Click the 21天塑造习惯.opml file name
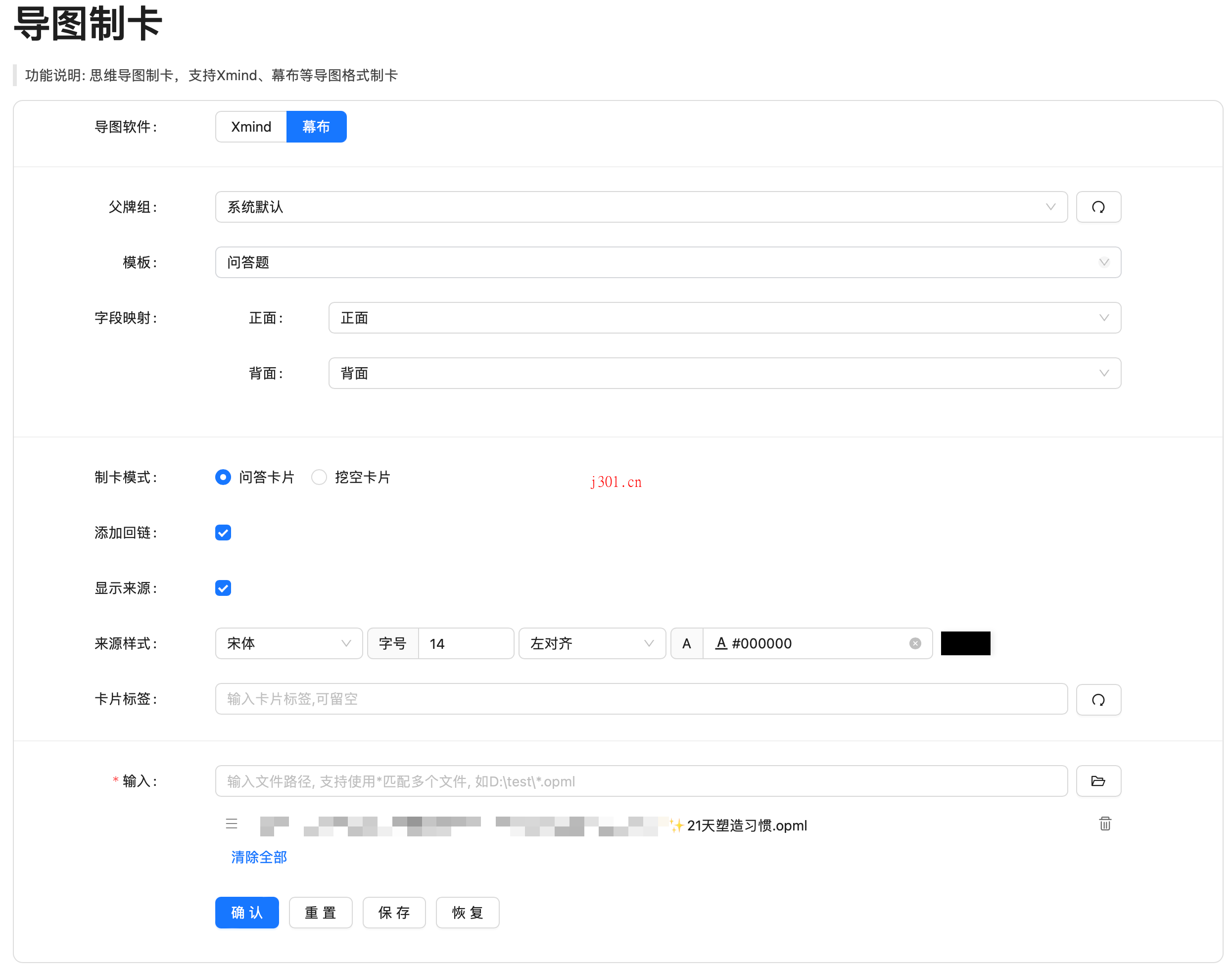This screenshot has width=1232, height=972. 747,825
